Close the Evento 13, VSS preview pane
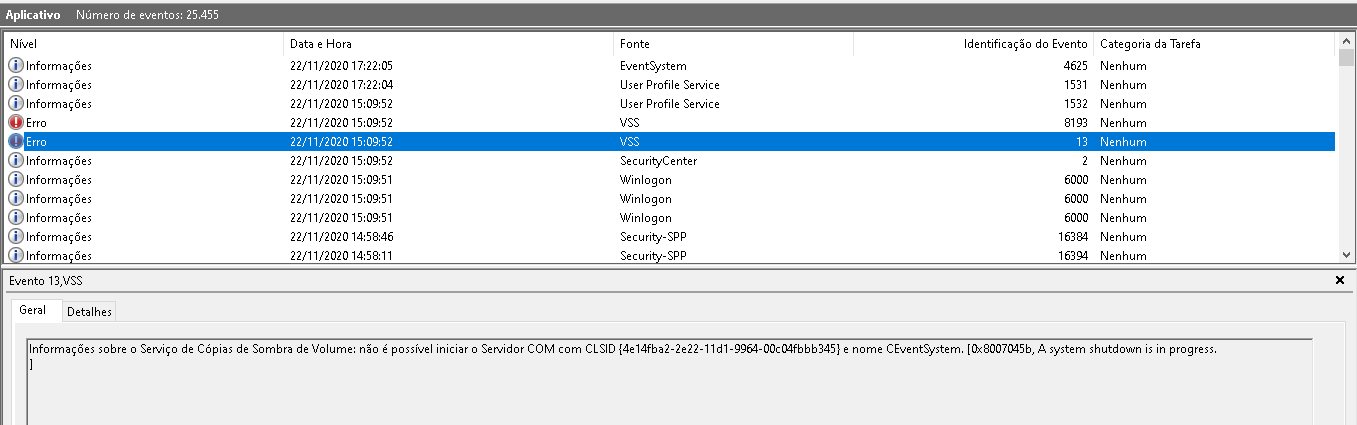Screen dimensions: 1357x425 click(x=1340, y=281)
